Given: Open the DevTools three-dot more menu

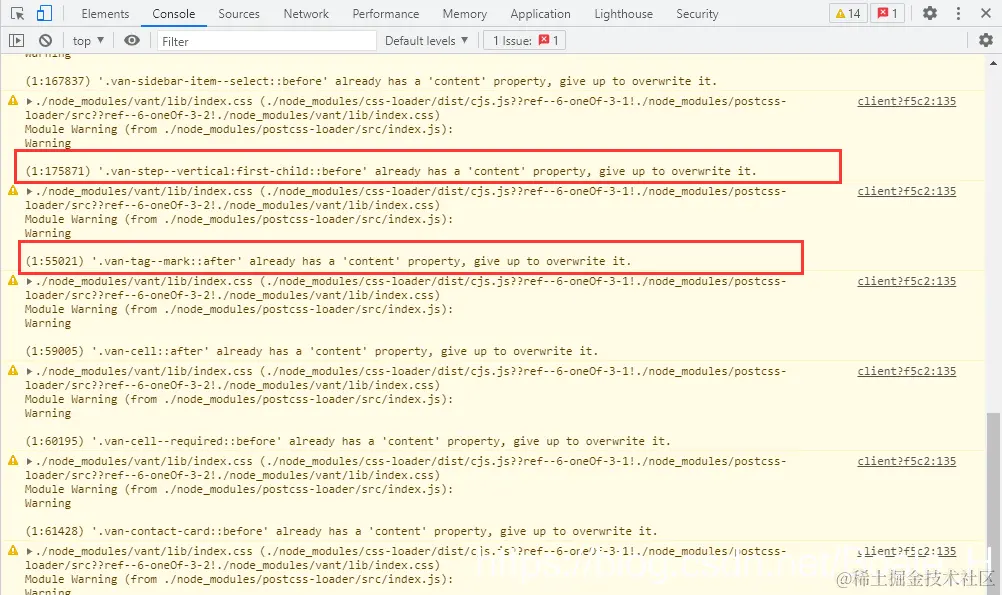Looking at the screenshot, I should click(x=958, y=13).
